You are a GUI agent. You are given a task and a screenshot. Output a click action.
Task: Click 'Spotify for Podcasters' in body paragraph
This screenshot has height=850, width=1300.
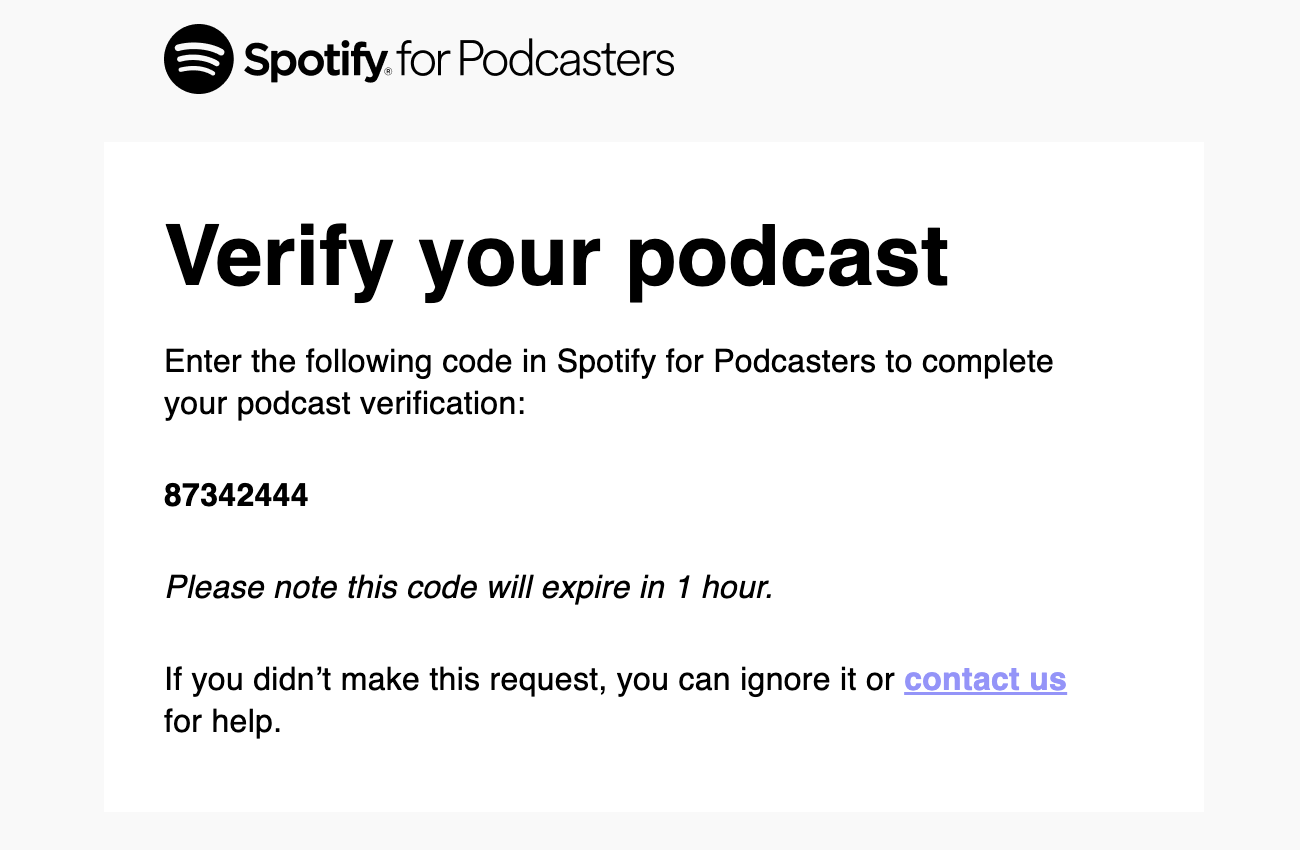point(716,361)
